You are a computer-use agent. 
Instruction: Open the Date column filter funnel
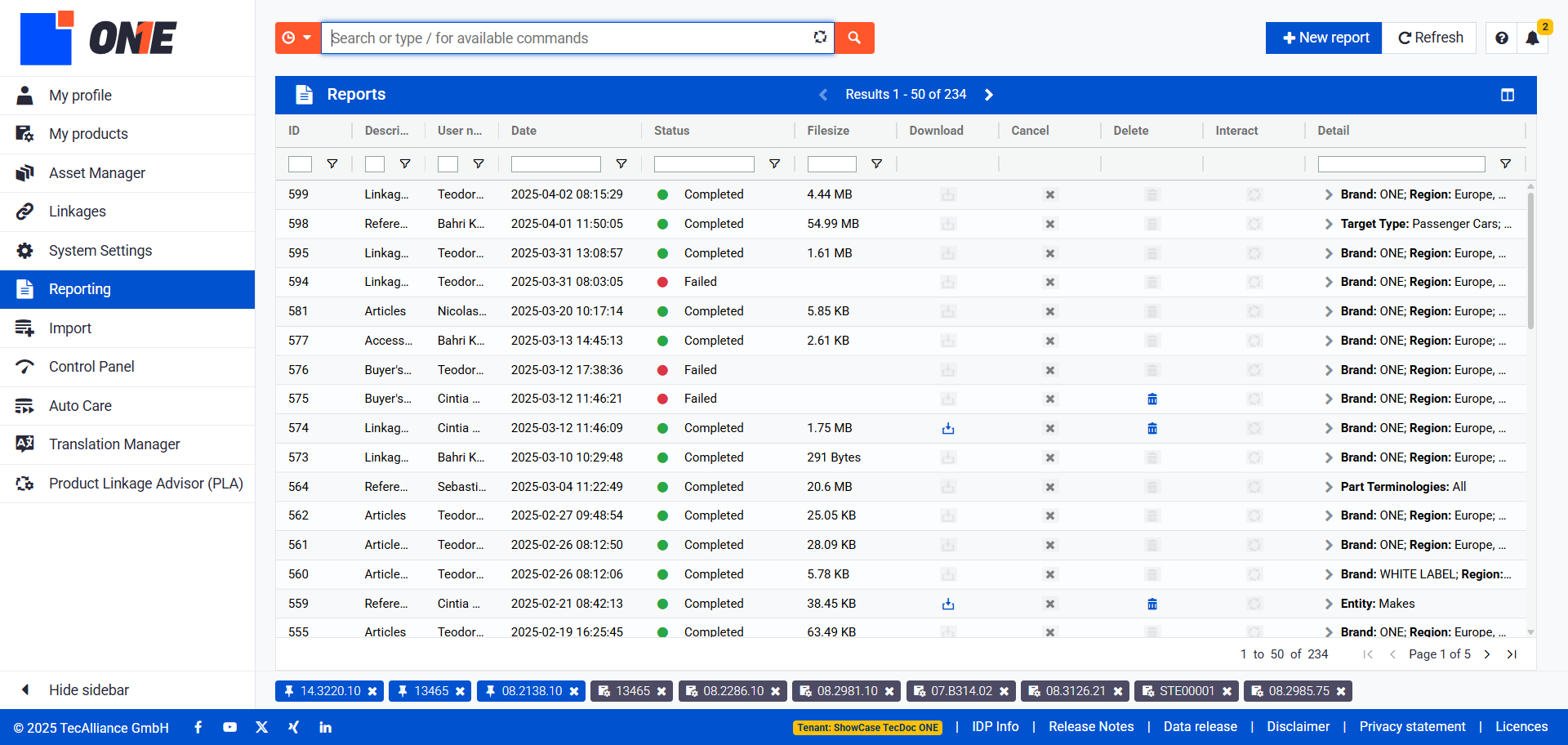[621, 163]
